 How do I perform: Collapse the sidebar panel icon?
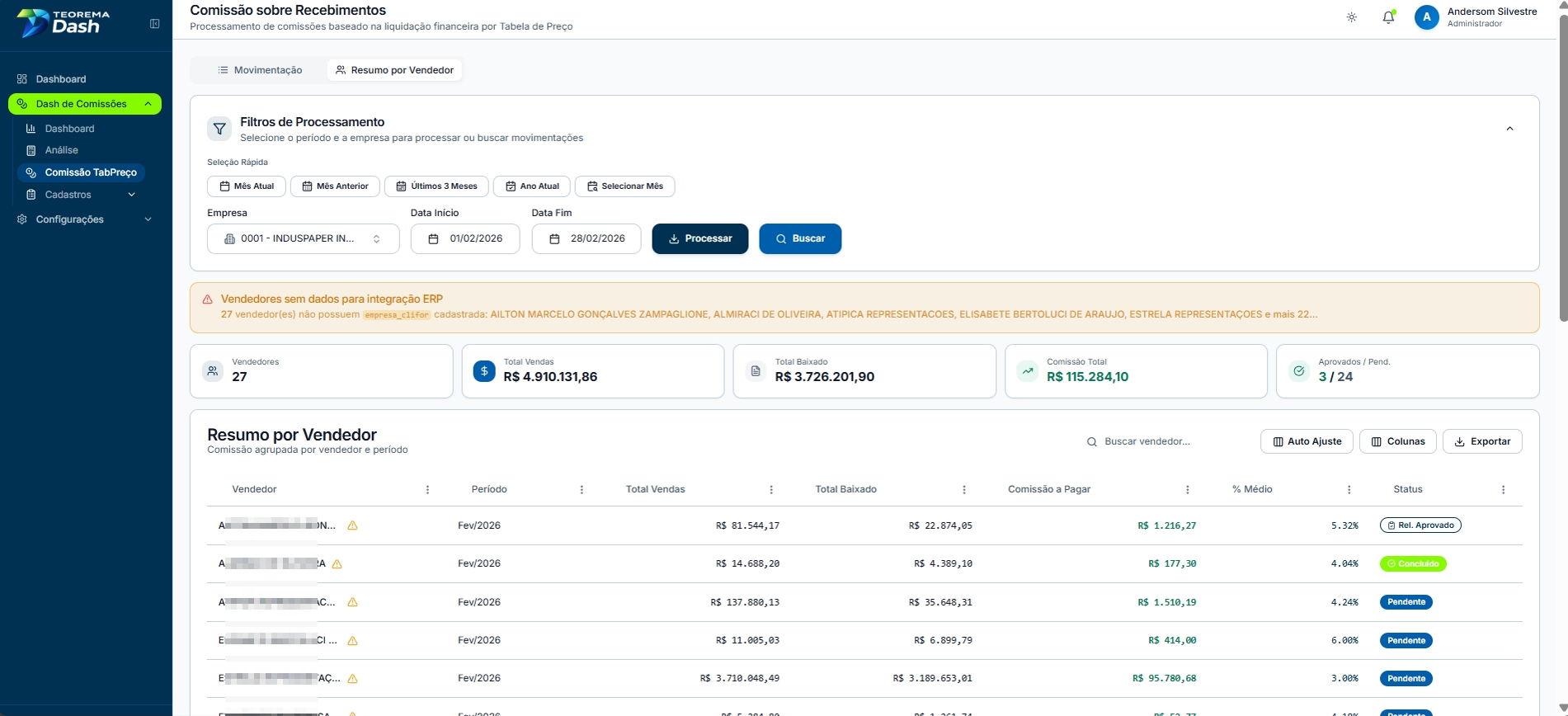(x=154, y=24)
